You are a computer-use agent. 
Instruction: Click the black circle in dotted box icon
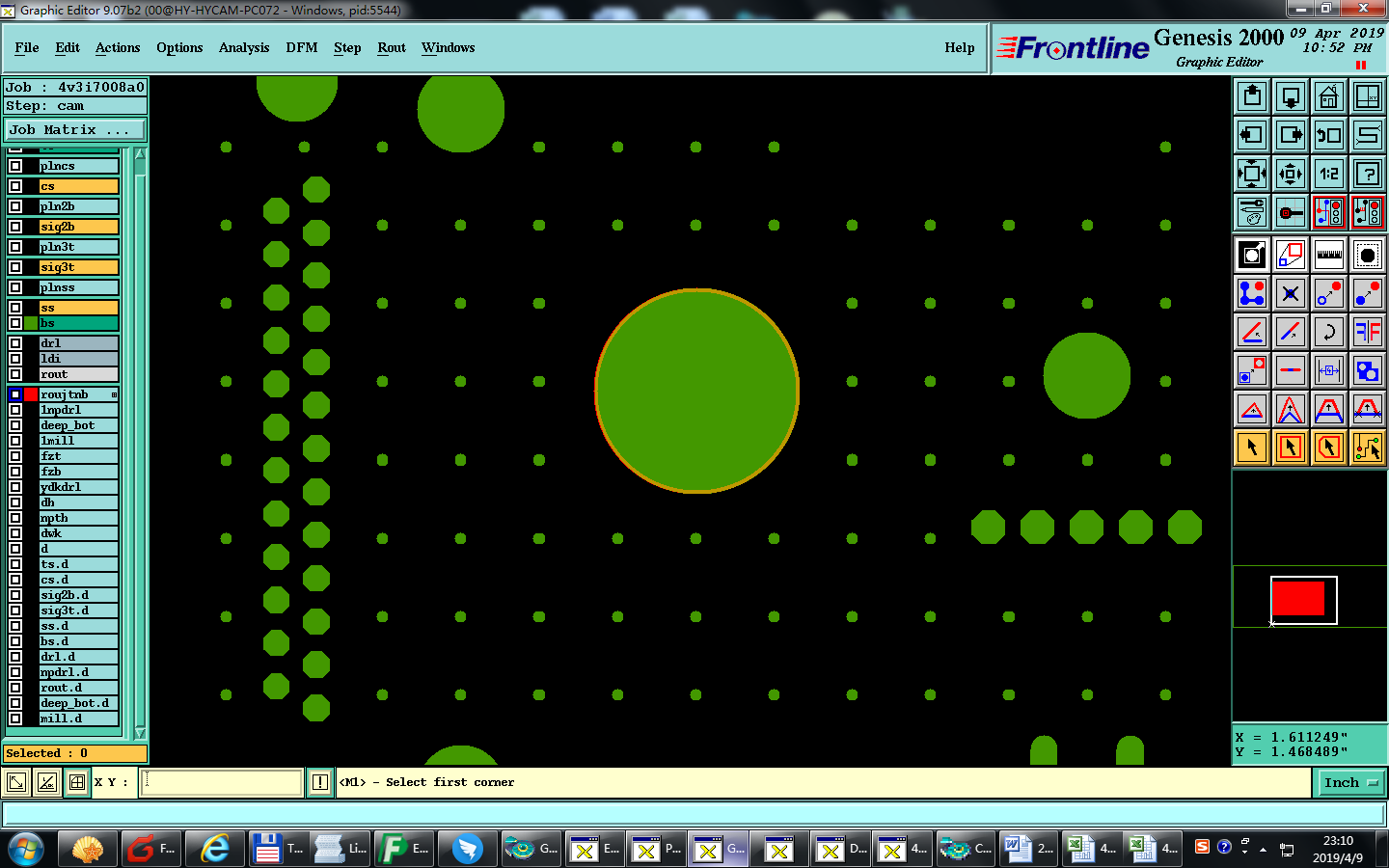1368,255
